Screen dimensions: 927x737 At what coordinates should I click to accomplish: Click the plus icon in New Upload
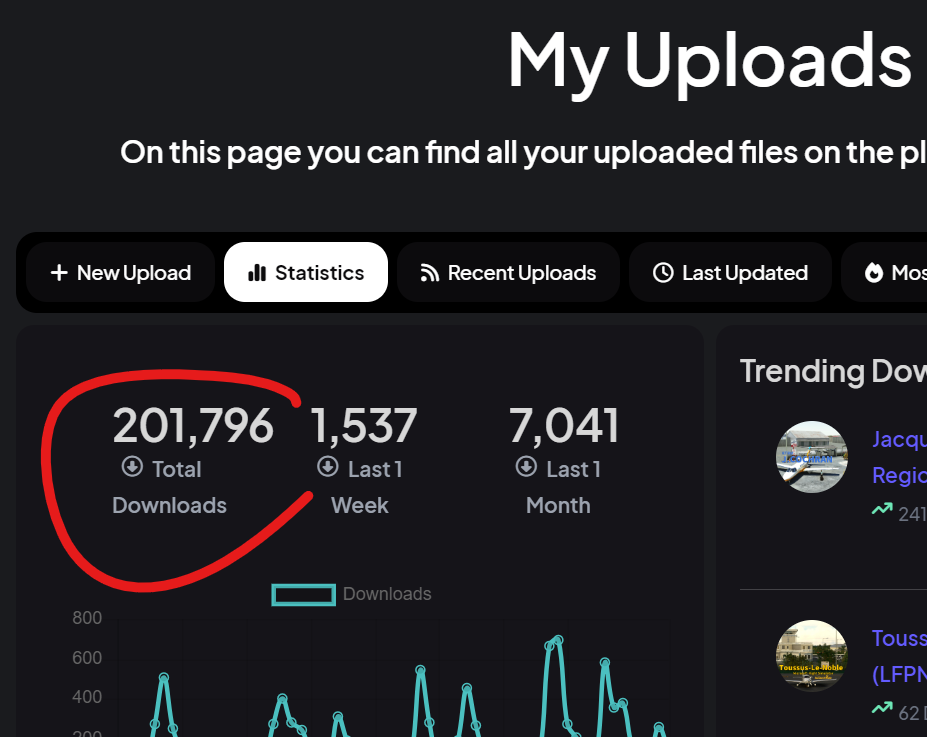pyautogui.click(x=59, y=272)
